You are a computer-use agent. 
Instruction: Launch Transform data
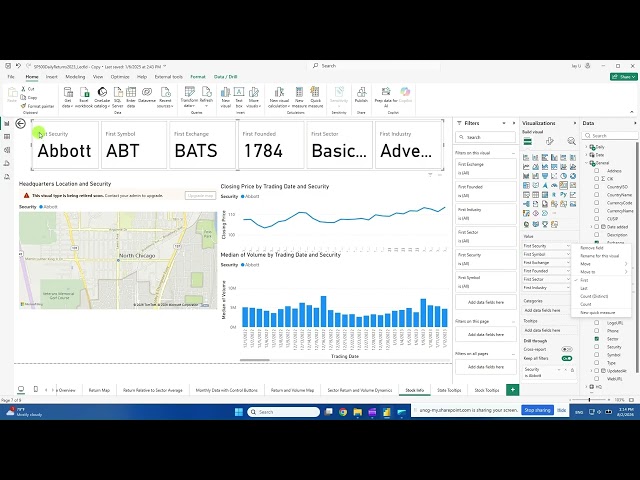tap(189, 97)
